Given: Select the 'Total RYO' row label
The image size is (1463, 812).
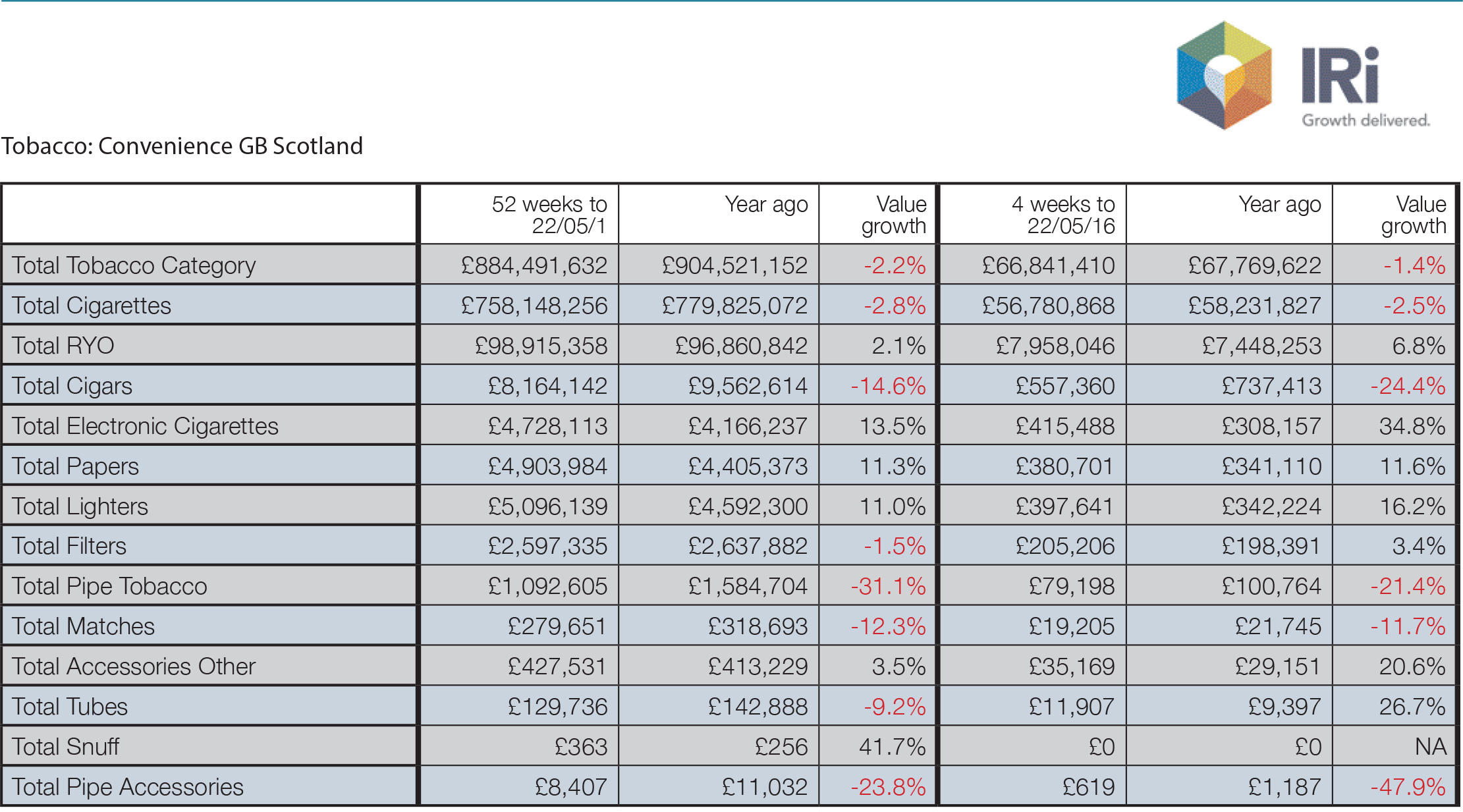Looking at the screenshot, I should click(63, 346).
